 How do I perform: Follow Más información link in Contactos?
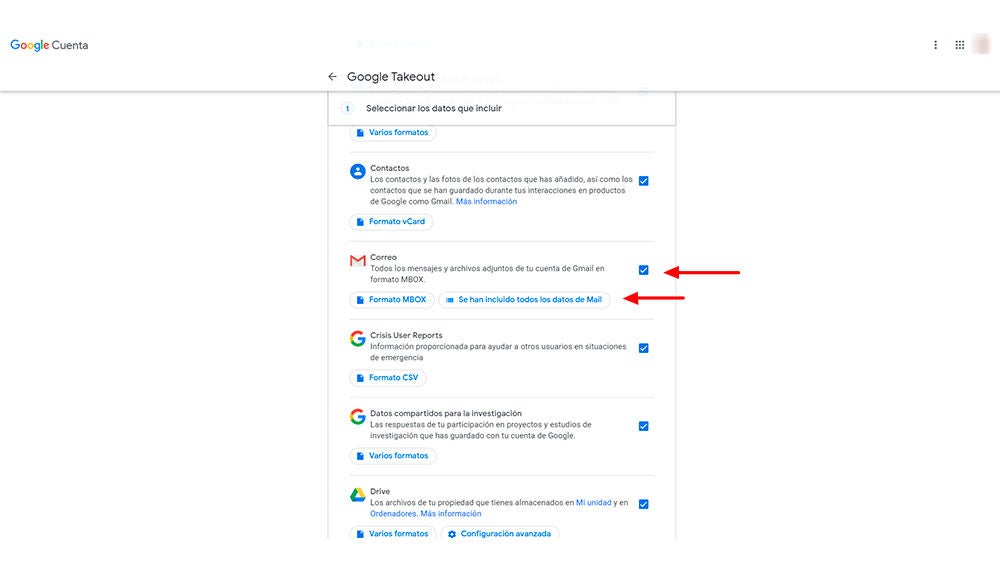pos(486,202)
